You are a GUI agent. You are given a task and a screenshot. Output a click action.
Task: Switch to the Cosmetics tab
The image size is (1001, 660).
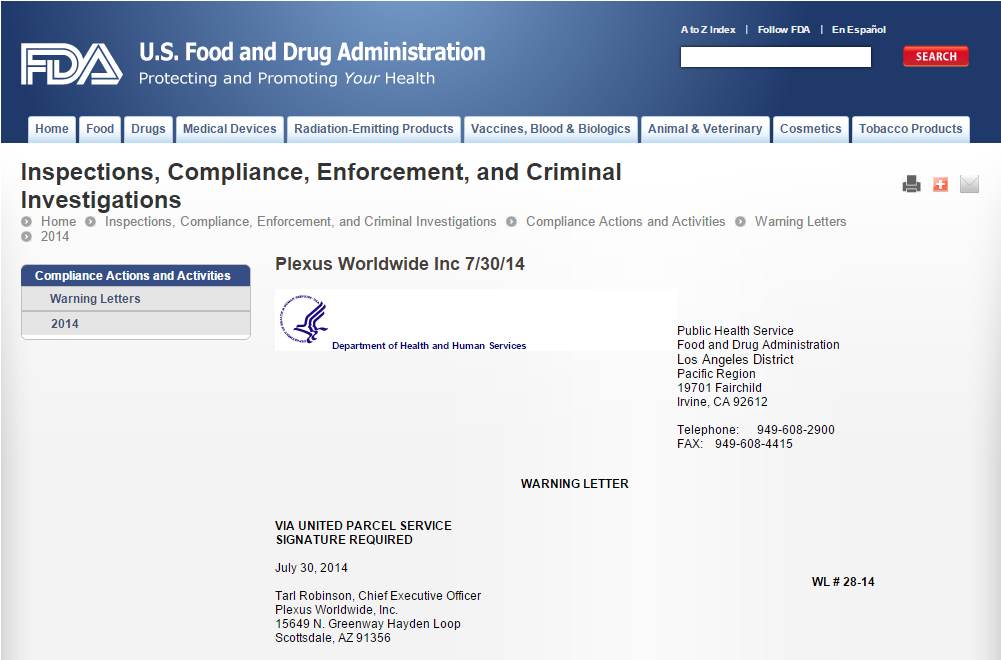[810, 128]
